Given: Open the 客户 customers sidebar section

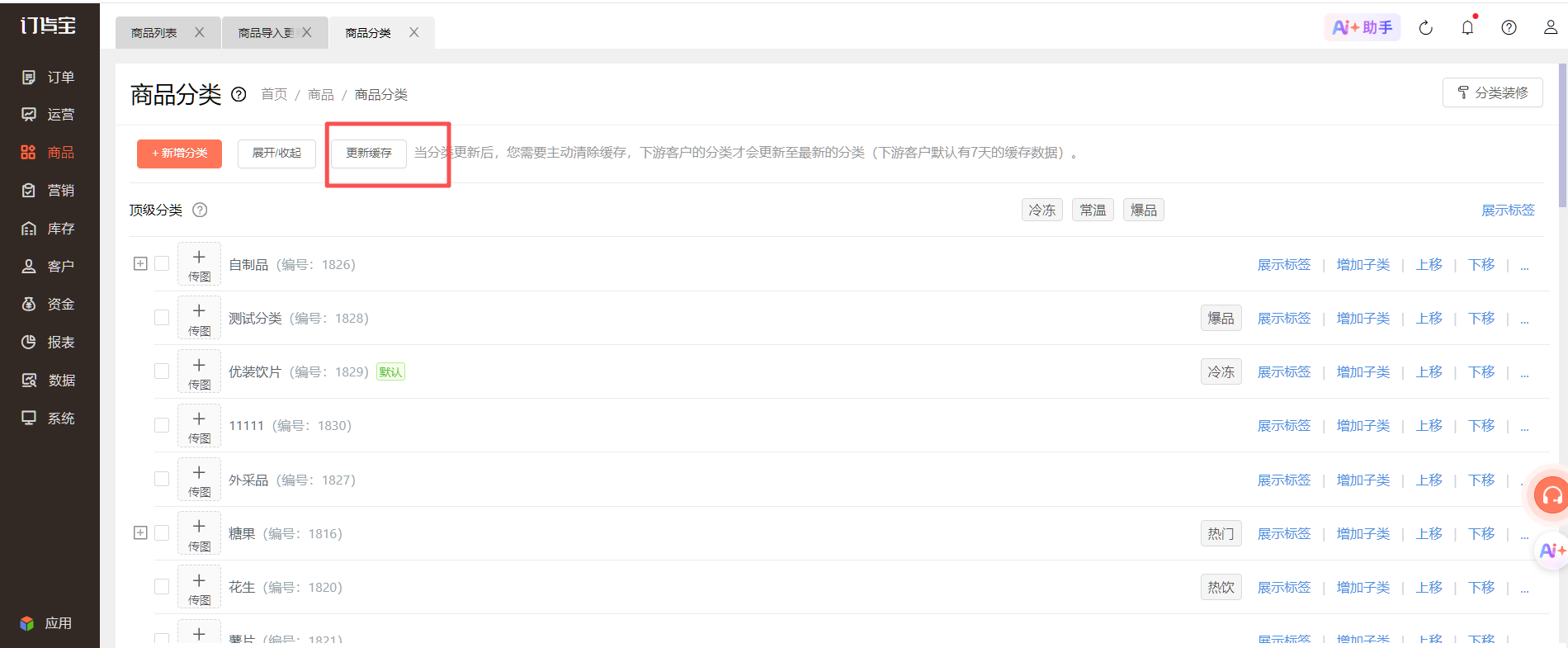Looking at the screenshot, I should pos(49,267).
